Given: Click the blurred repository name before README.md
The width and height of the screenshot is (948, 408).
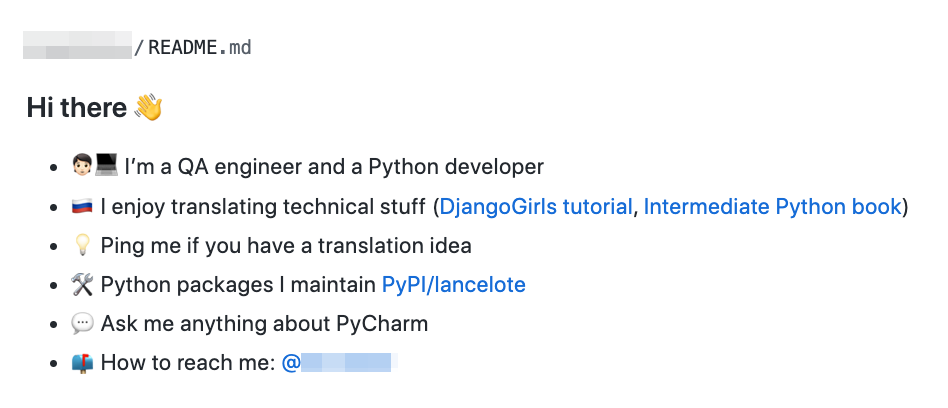Looking at the screenshot, I should [x=77, y=45].
